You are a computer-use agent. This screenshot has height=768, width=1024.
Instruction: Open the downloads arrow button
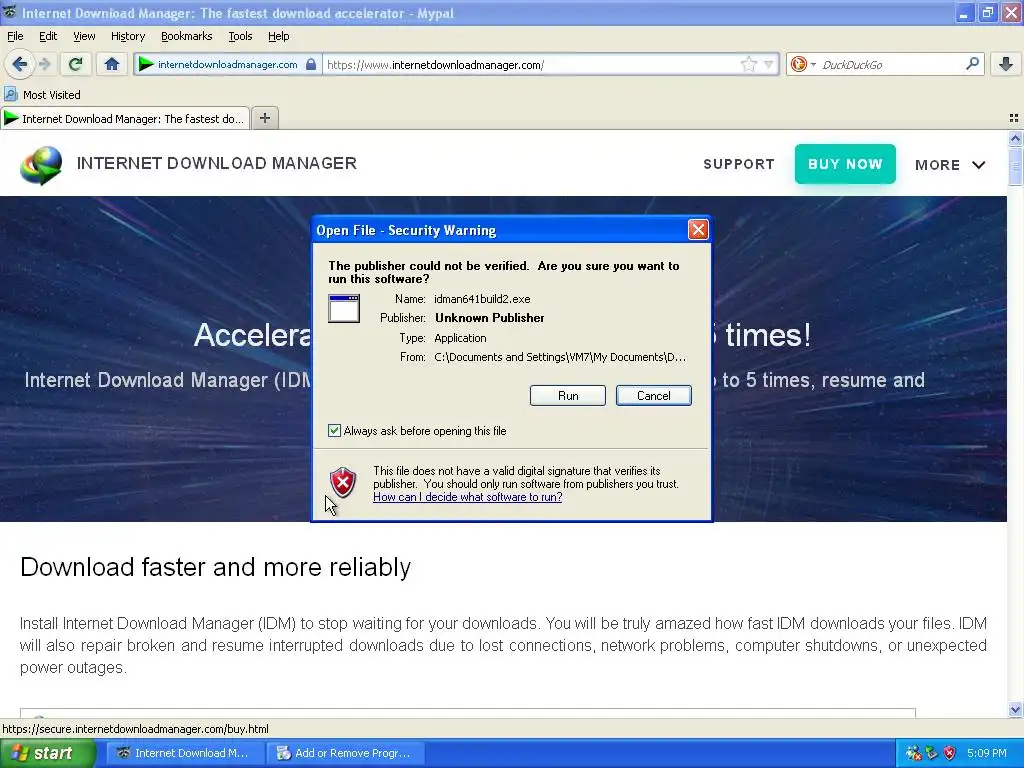[1006, 64]
